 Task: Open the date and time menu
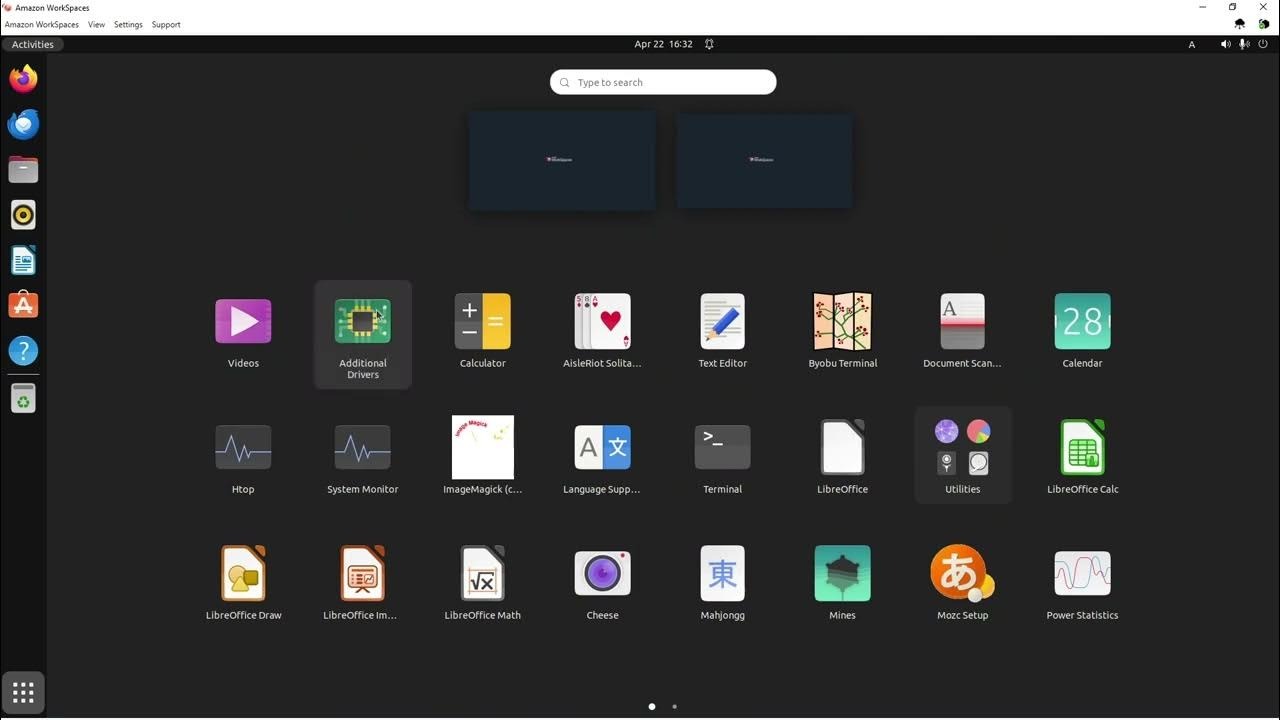point(663,44)
